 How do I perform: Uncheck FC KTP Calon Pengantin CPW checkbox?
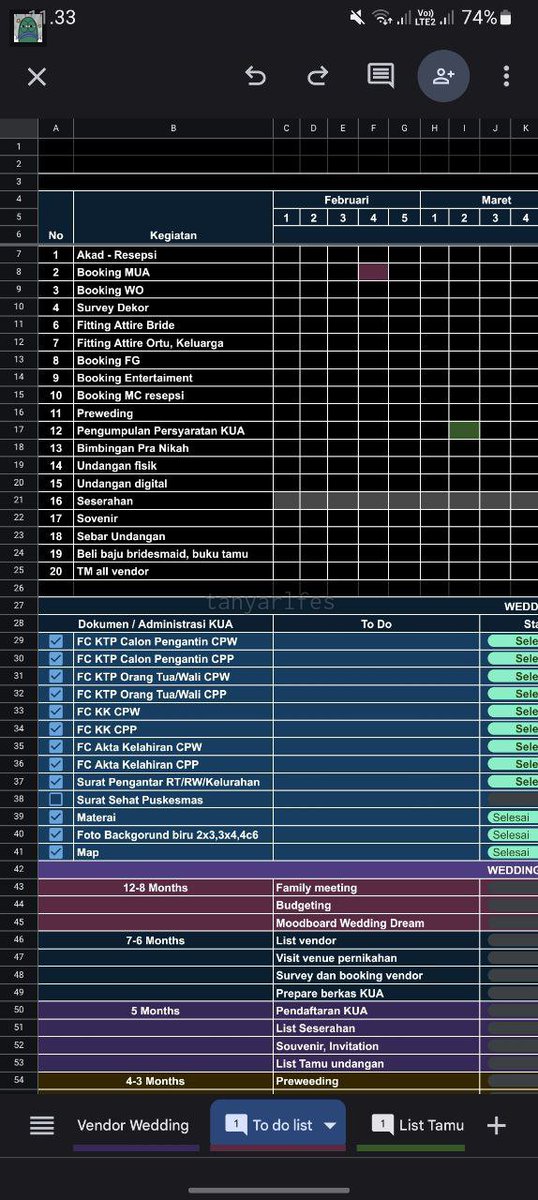(56, 641)
